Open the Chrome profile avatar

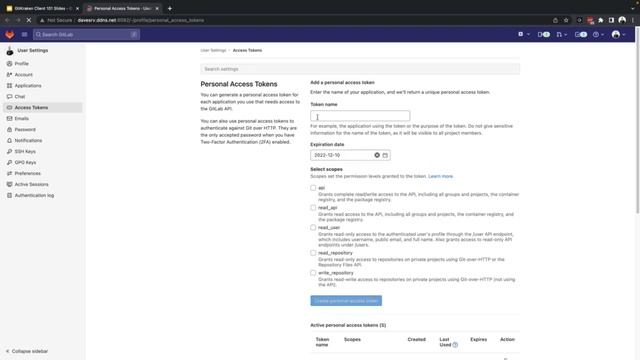tap(622, 20)
